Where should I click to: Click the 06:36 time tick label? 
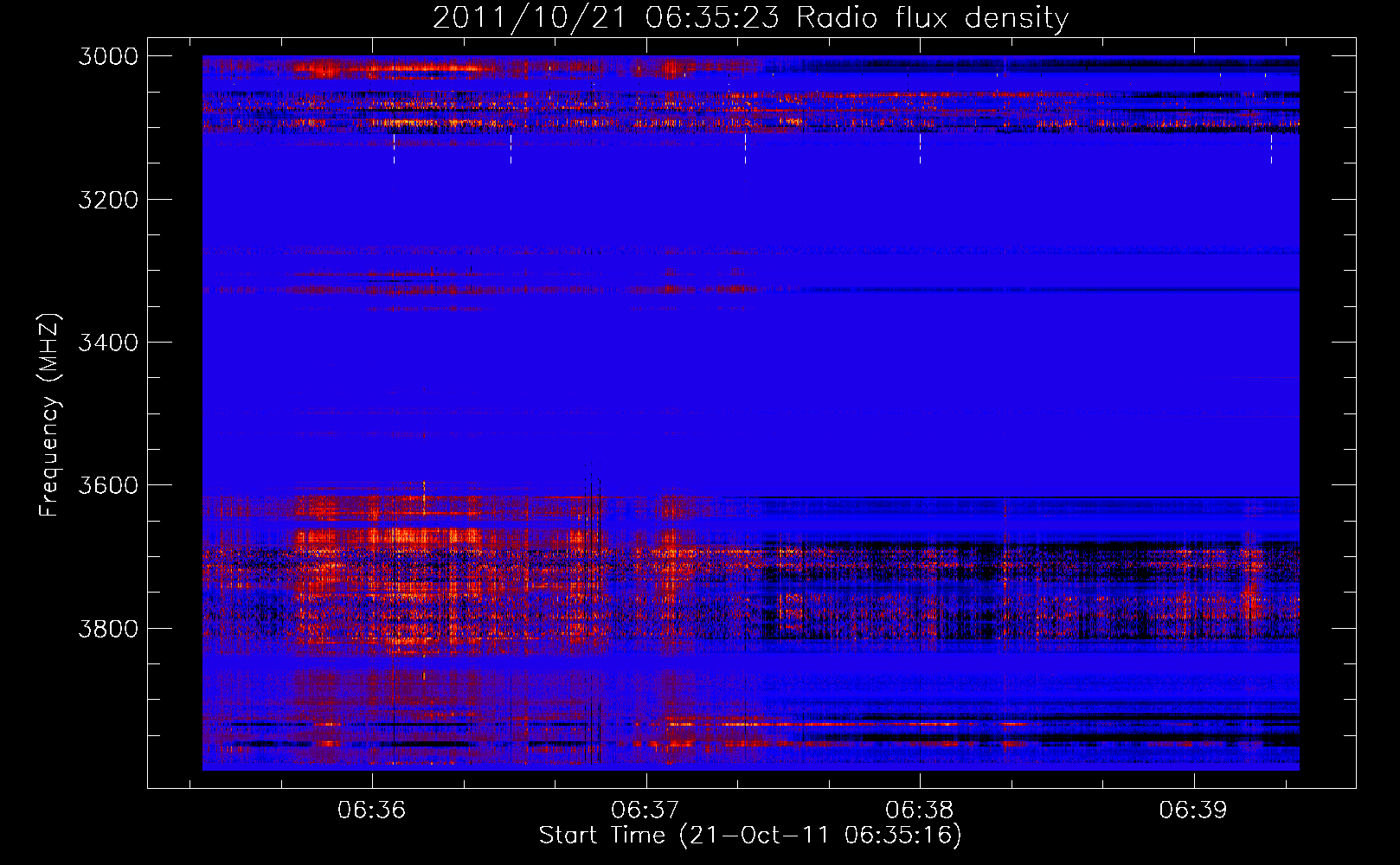(x=372, y=810)
